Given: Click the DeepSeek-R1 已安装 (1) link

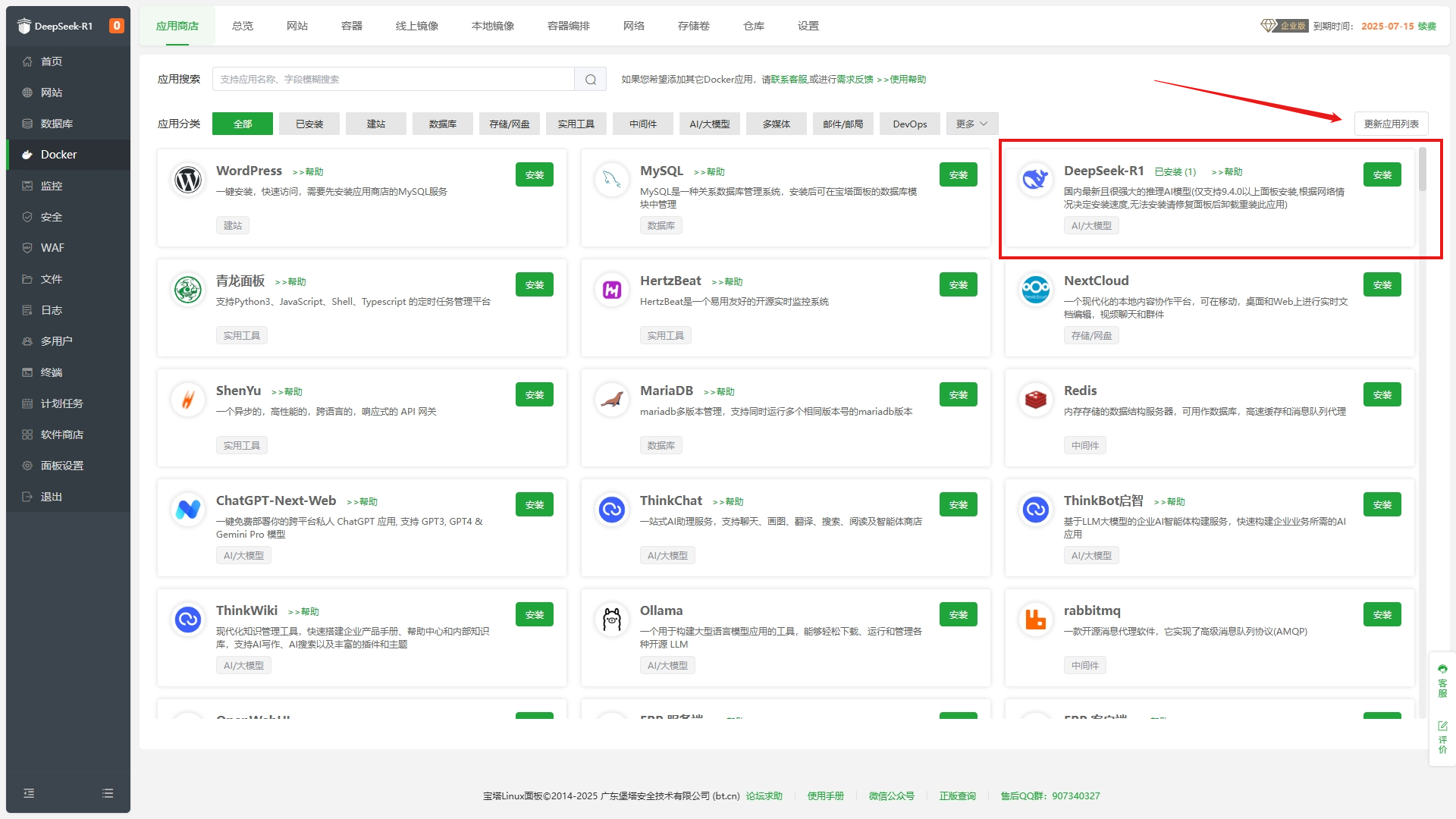Looking at the screenshot, I should [x=1175, y=172].
